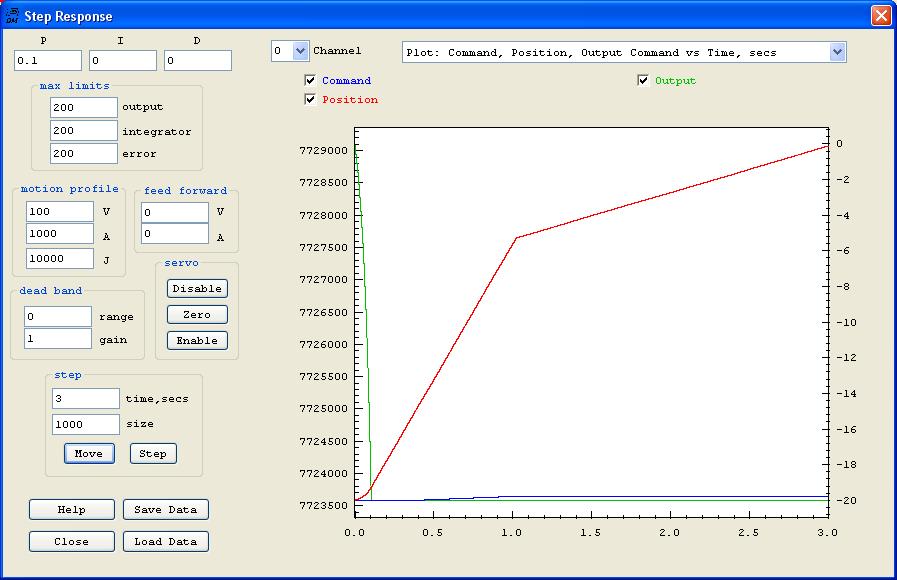Viewport: 897px width, 580px height.
Task: Uncheck the Command plot checkbox
Action: click(x=310, y=80)
